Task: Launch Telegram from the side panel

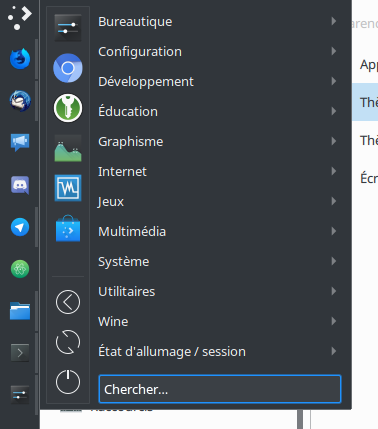Action: pos(20,227)
